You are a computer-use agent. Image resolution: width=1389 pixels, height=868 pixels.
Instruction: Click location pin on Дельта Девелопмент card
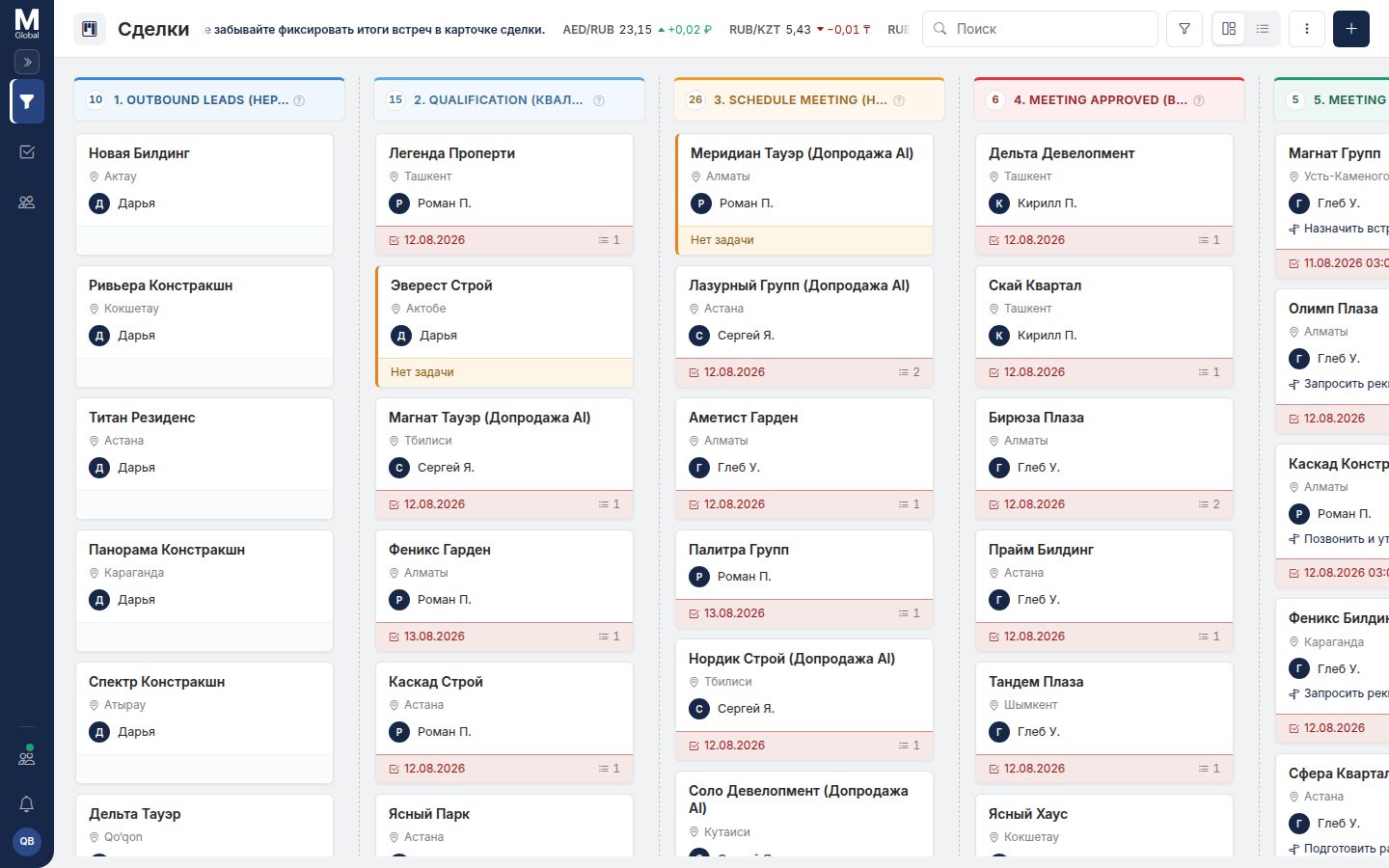(x=994, y=176)
